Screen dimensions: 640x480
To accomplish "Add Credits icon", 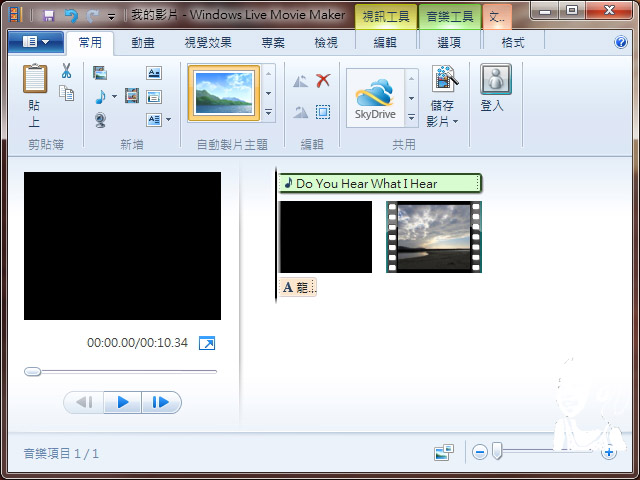I will [154, 120].
